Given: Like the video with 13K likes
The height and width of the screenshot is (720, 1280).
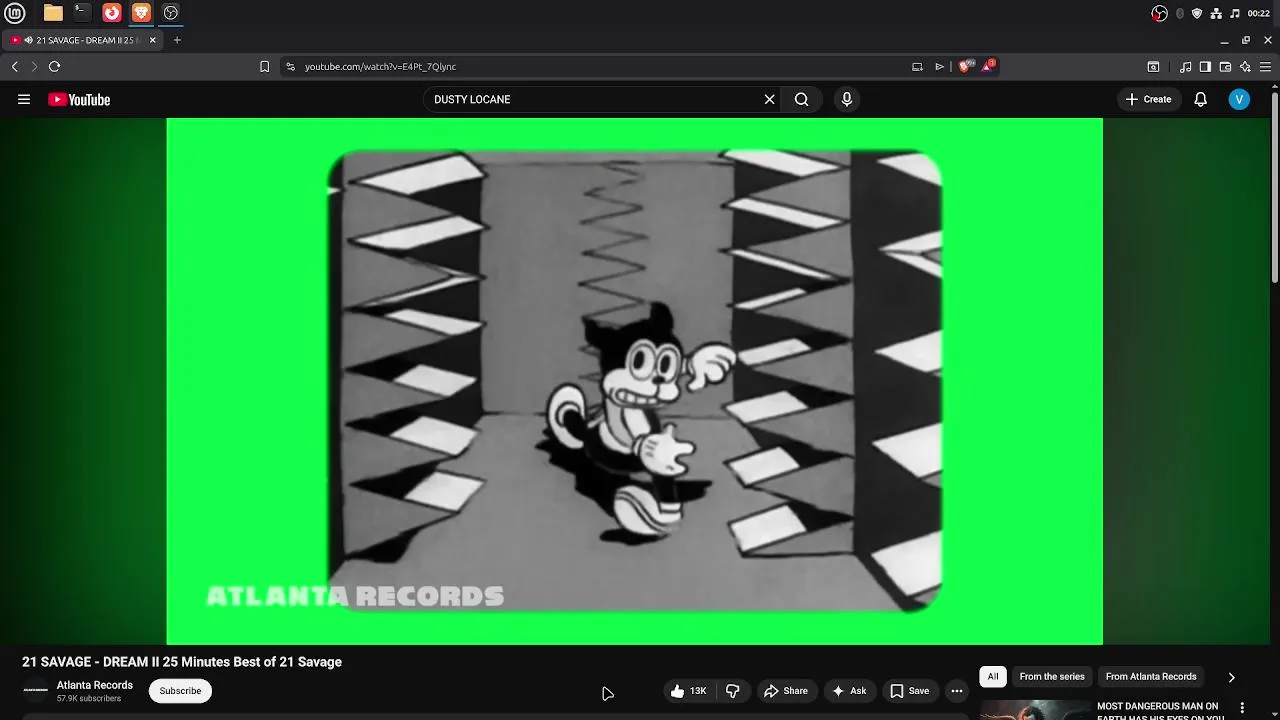Looking at the screenshot, I should tap(688, 691).
